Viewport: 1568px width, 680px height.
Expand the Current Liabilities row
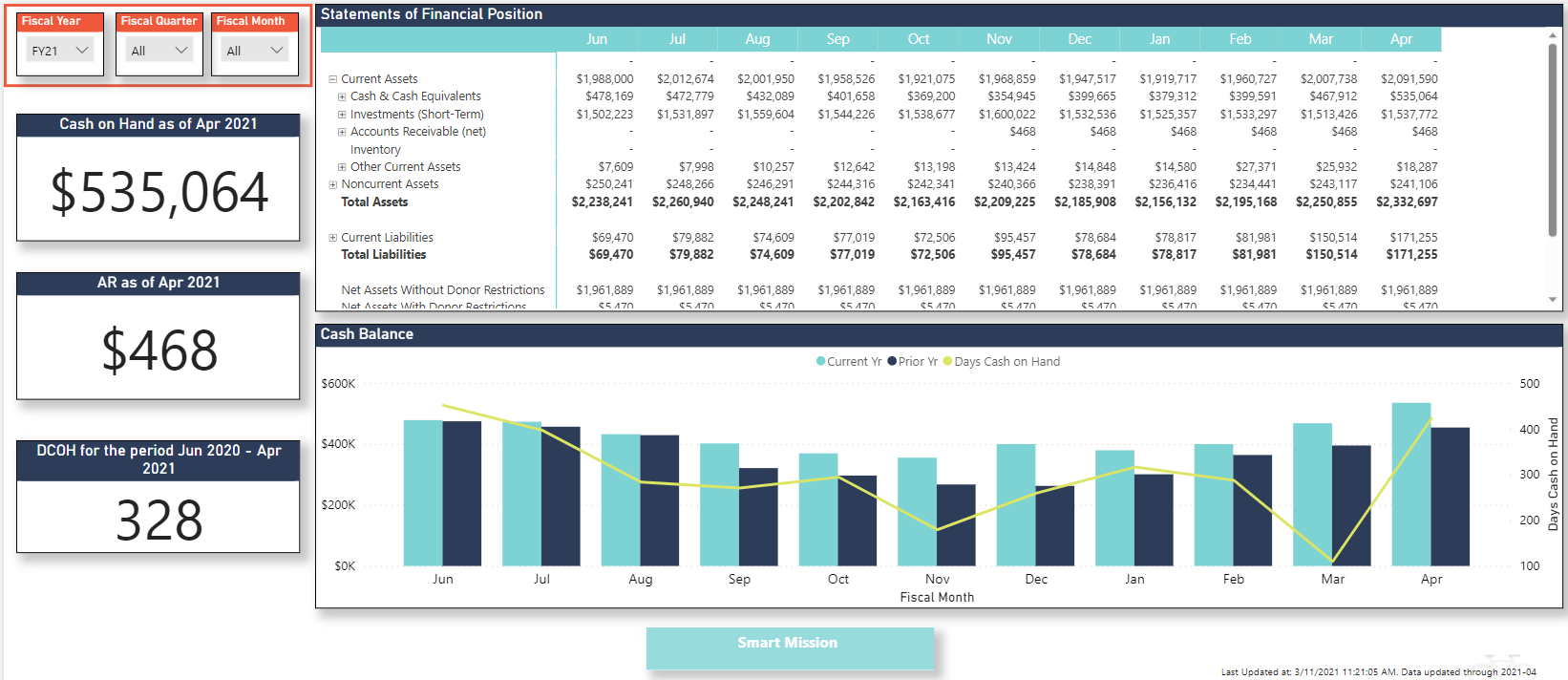pos(333,238)
